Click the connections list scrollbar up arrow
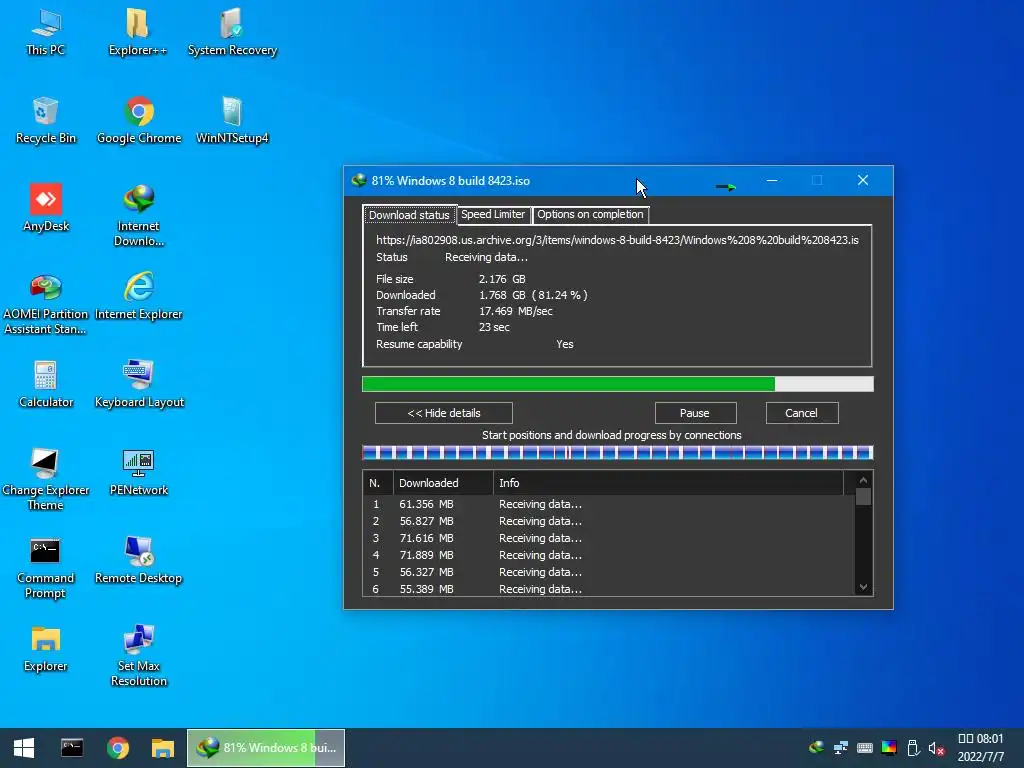The image size is (1024, 768). tap(863, 480)
